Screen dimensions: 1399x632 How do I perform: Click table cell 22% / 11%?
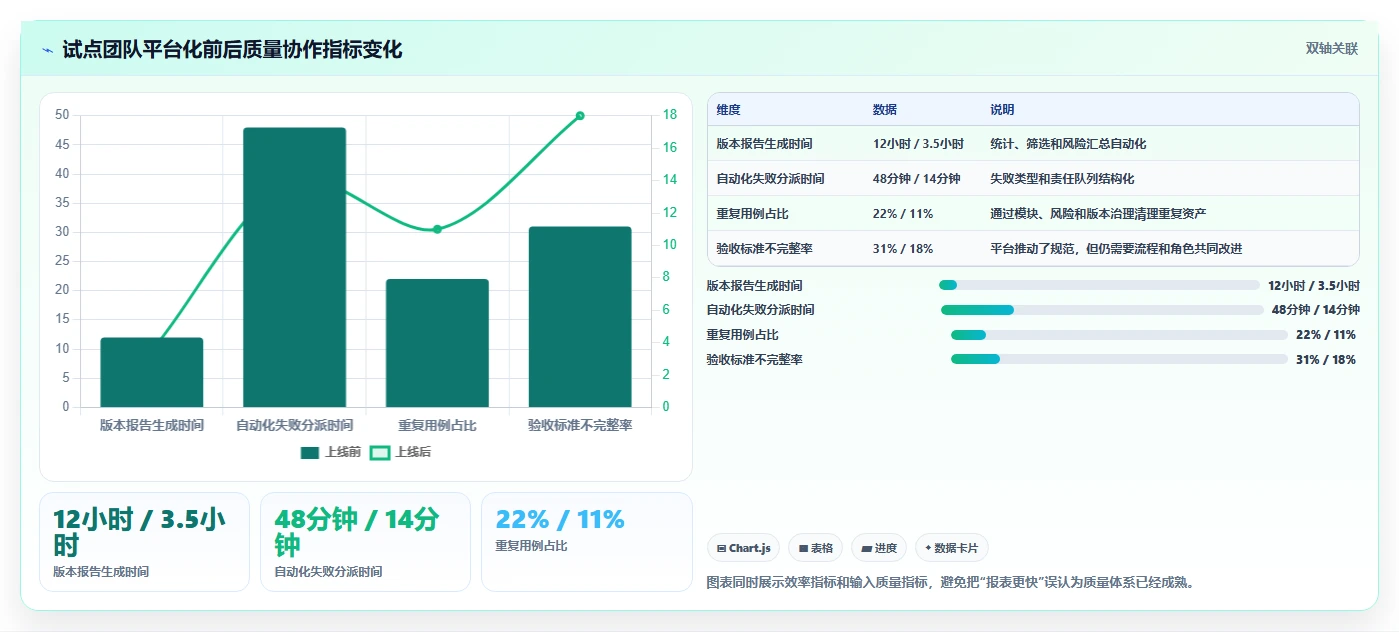[x=902, y=214]
